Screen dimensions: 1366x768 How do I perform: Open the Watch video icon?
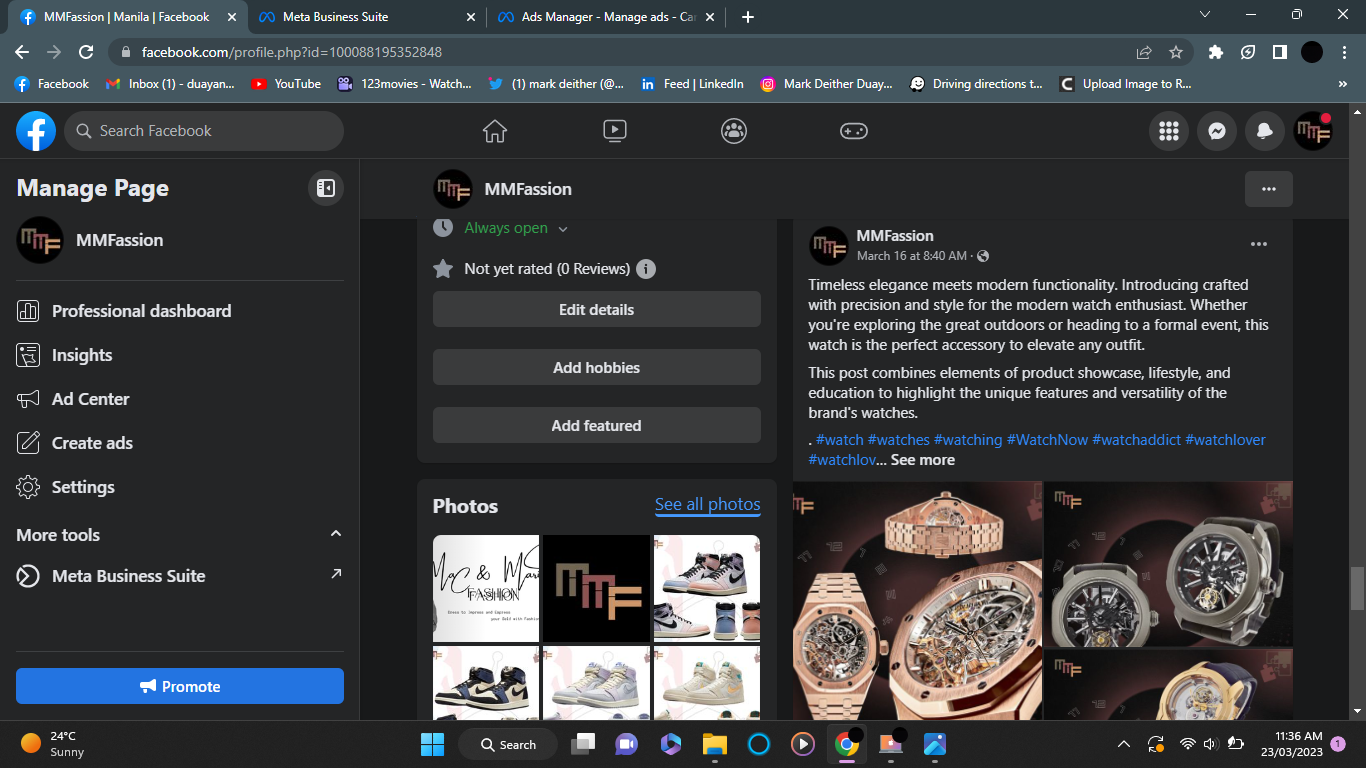pyautogui.click(x=614, y=131)
